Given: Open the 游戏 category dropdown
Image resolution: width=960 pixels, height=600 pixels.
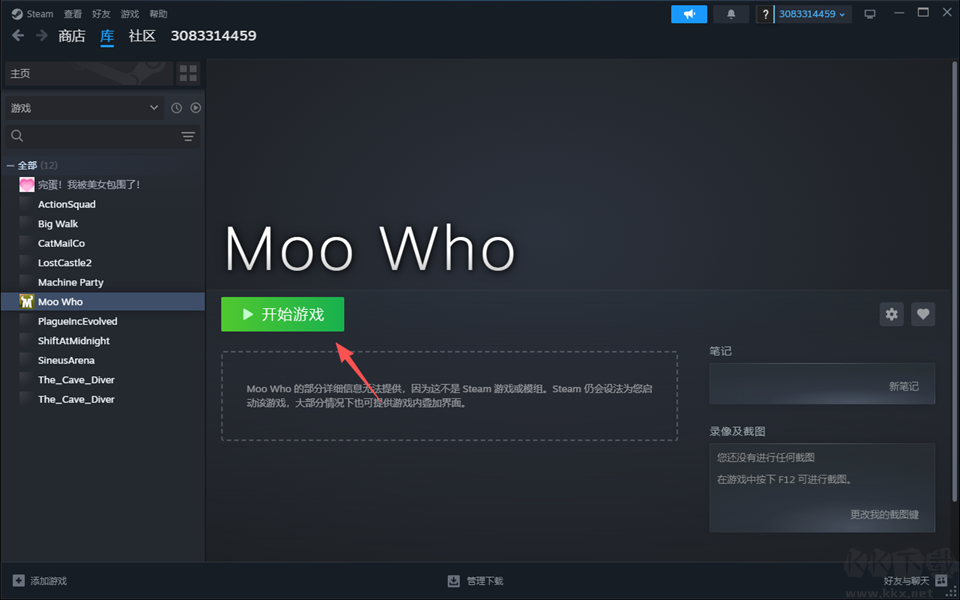Looking at the screenshot, I should click(84, 108).
